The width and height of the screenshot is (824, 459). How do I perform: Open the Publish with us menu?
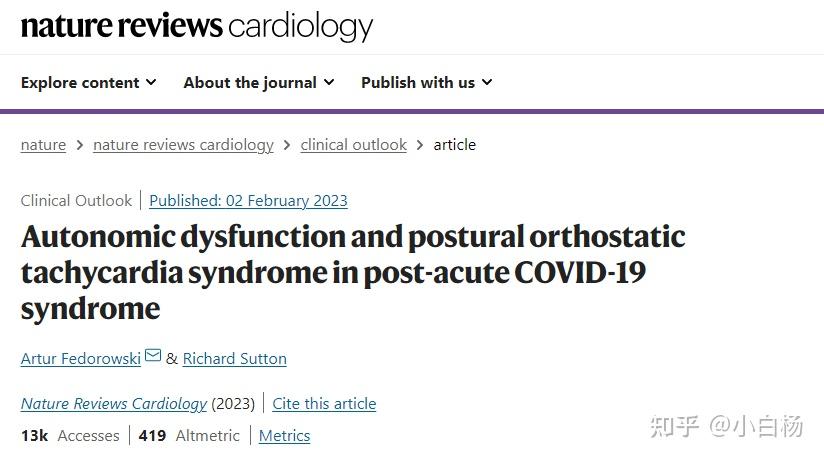[418, 82]
